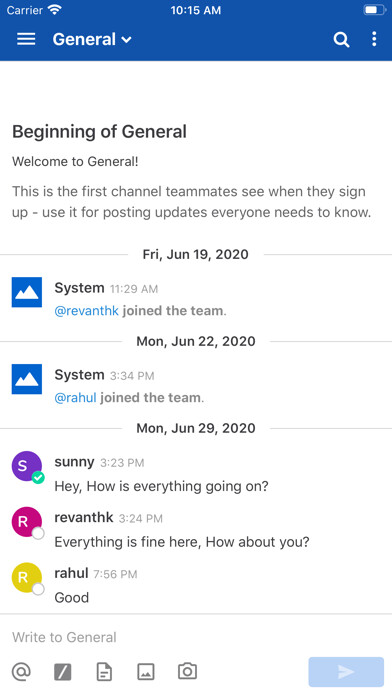View sunny's profile avatar
The width and height of the screenshot is (392, 696).
point(27,466)
